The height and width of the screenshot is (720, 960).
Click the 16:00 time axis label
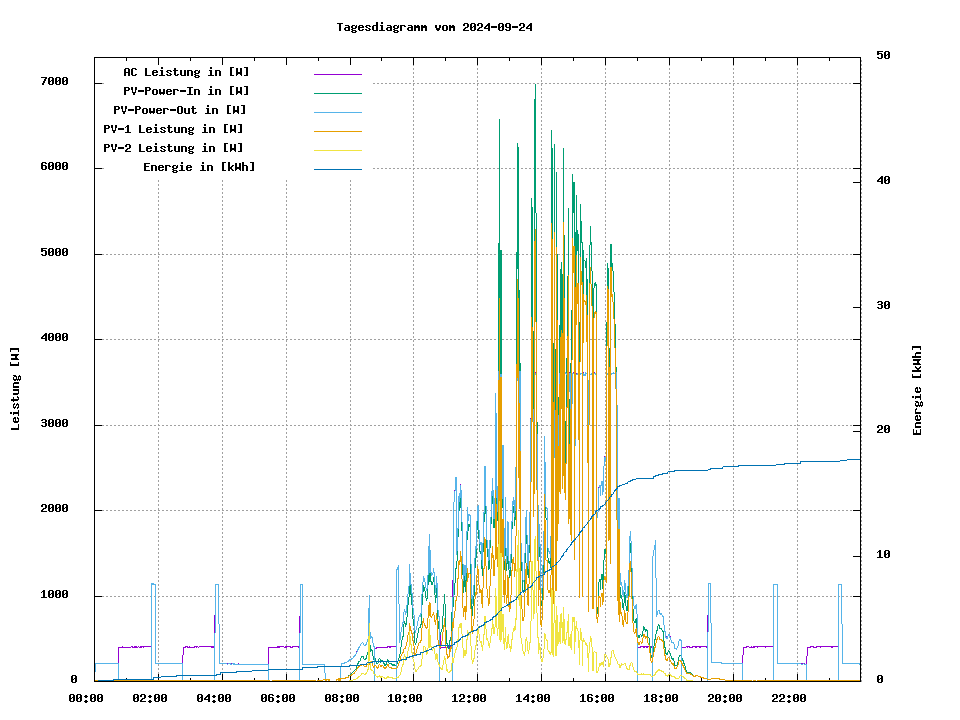coord(597,698)
